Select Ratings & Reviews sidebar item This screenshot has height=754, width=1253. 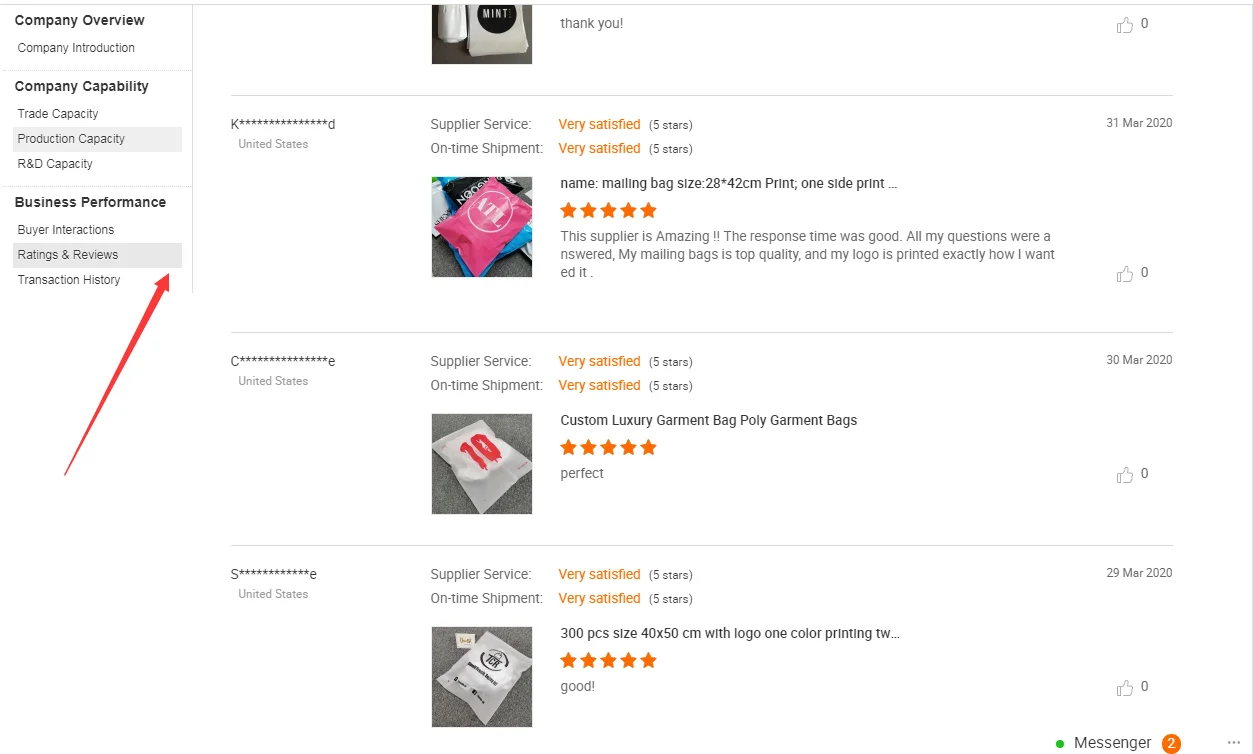[x=68, y=255]
